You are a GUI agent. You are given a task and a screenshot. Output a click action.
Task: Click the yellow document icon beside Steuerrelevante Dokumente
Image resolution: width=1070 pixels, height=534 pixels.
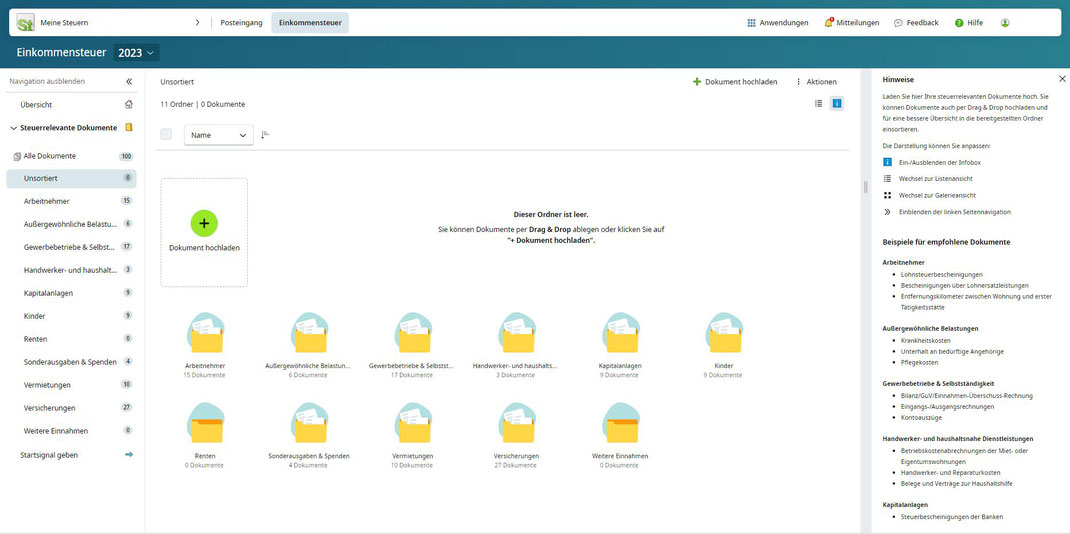(128, 128)
